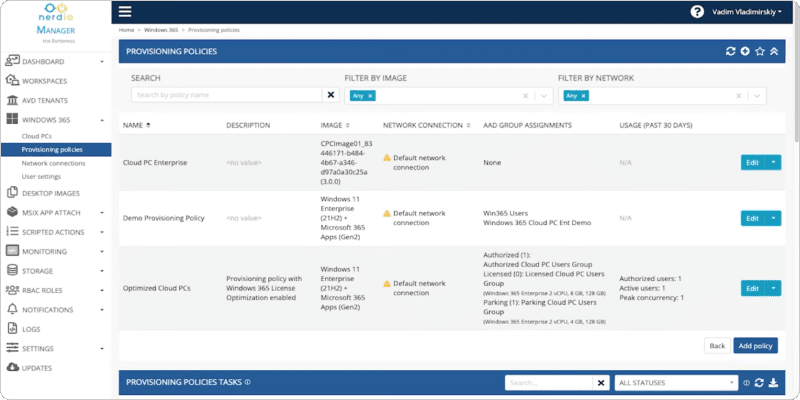Open the help question mark icon

click(697, 12)
